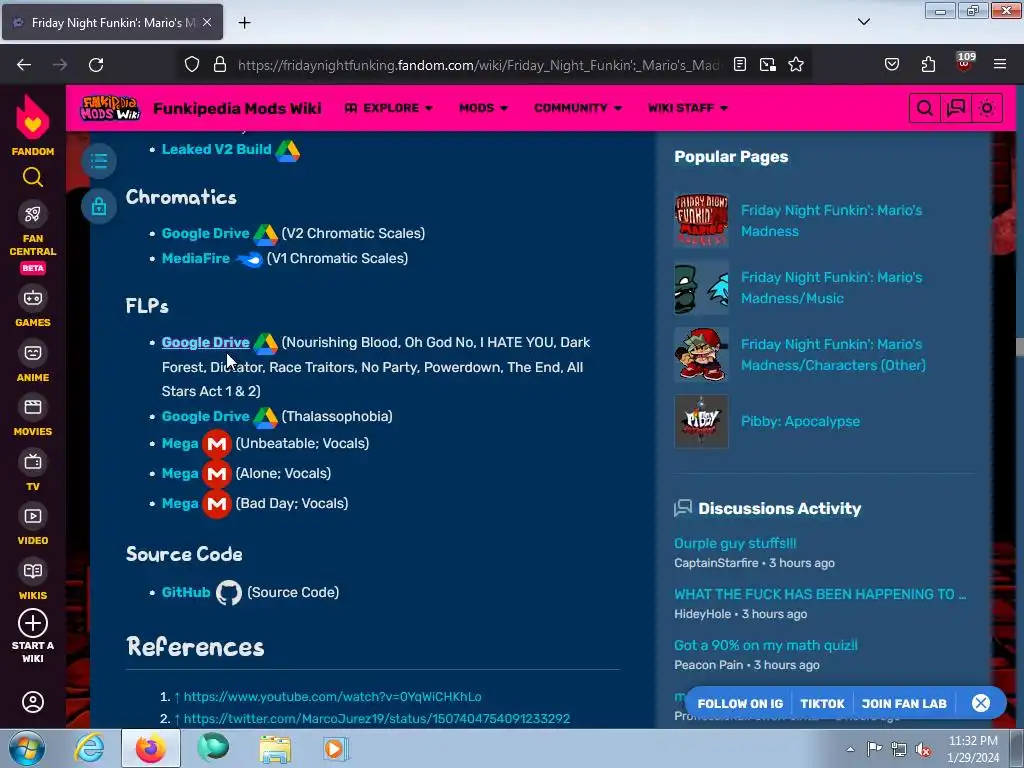This screenshot has width=1024, height=768.
Task: Reload the current page
Action: coord(96,65)
